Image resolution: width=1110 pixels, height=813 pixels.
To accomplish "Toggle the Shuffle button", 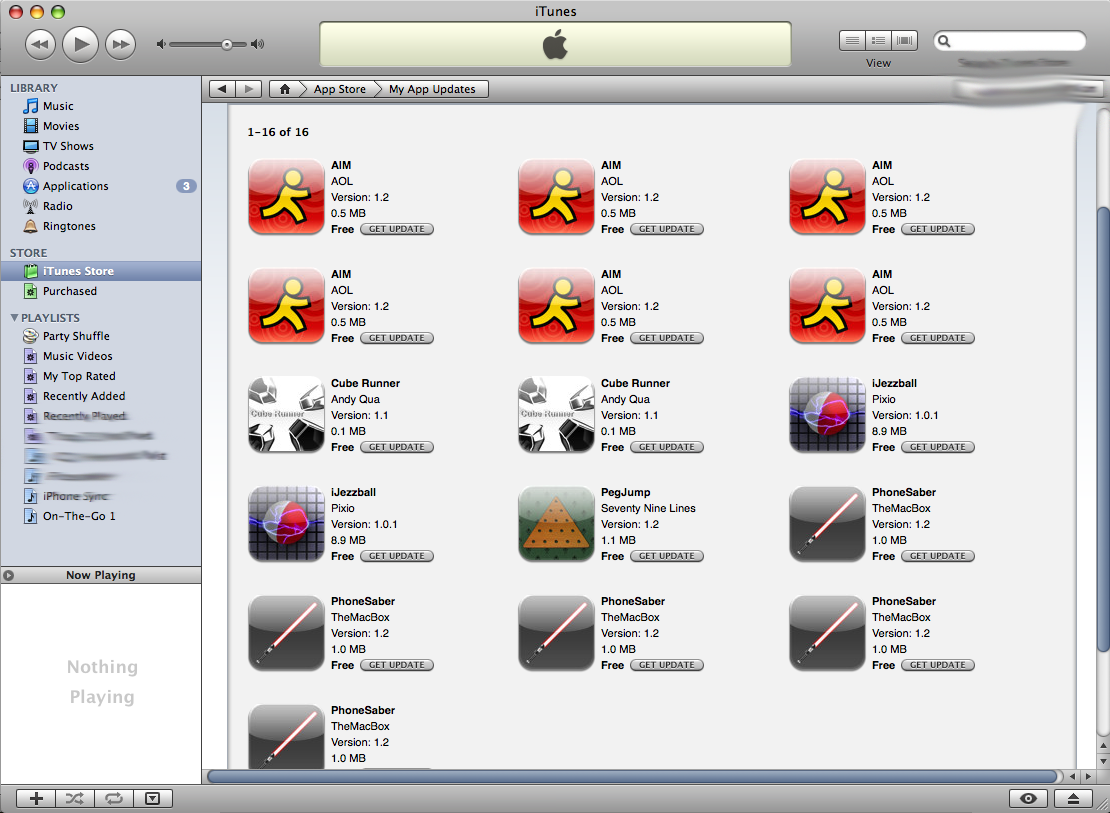I will 74,799.
